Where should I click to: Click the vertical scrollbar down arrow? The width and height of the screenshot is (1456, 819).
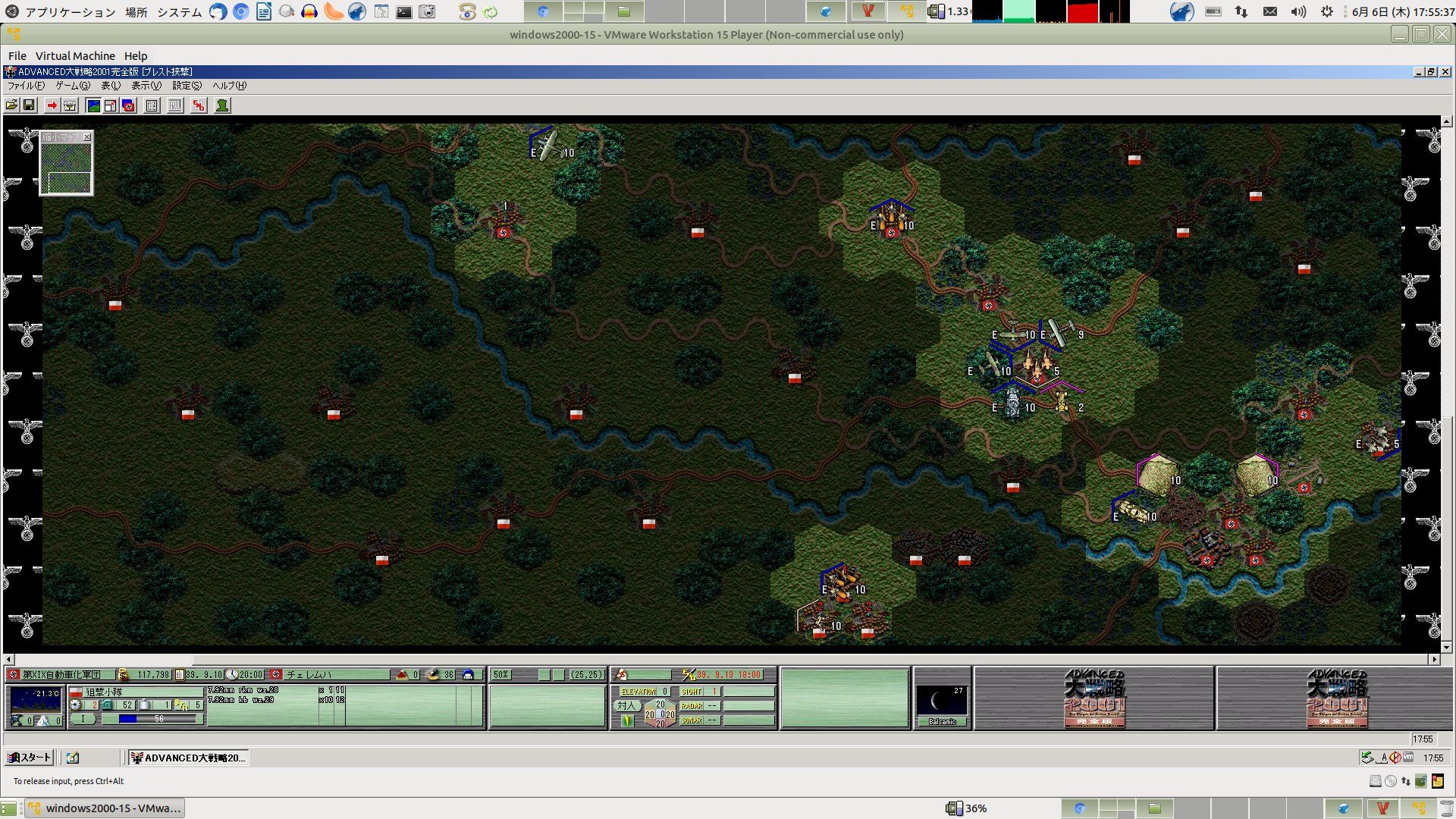point(1446,648)
